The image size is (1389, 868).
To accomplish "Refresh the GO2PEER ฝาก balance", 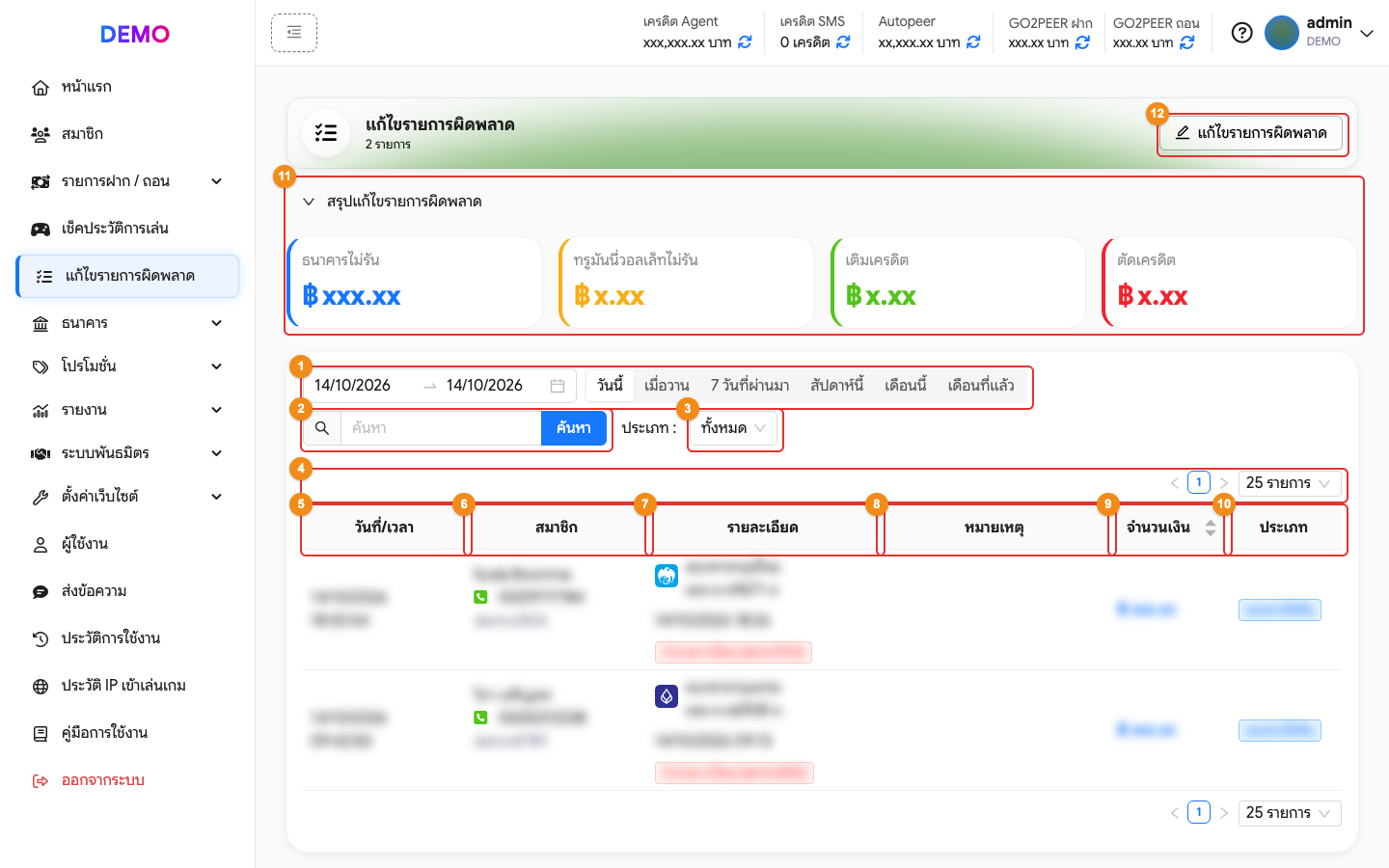I will [1082, 42].
